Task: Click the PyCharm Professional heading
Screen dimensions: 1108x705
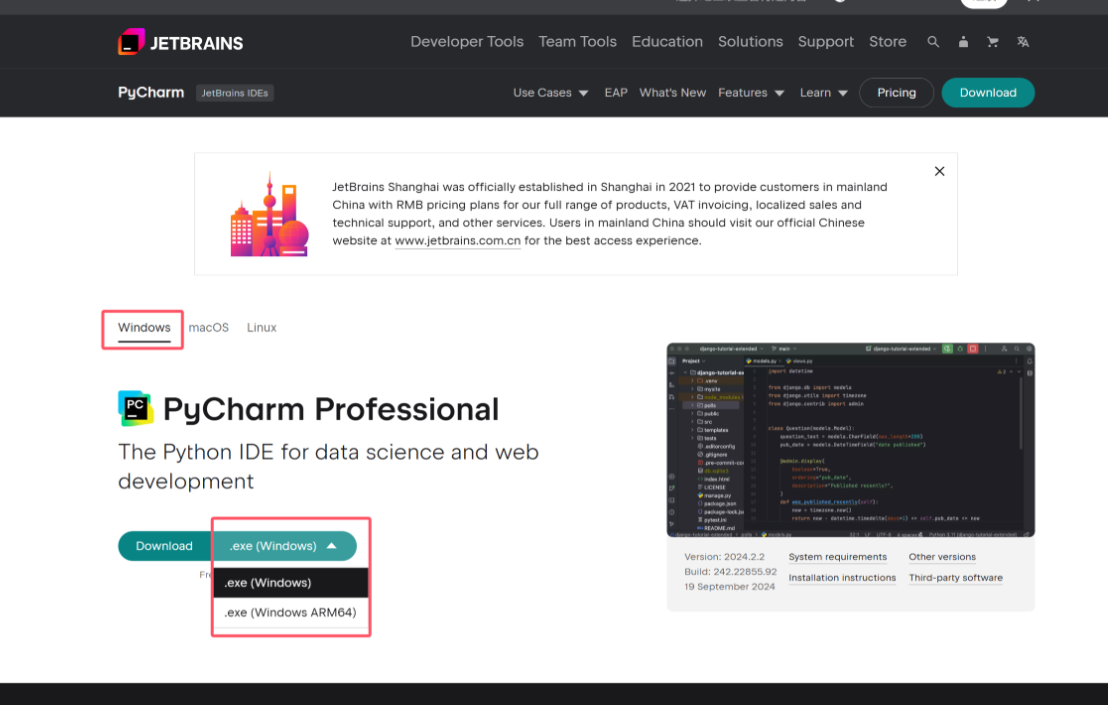Action: click(331, 409)
